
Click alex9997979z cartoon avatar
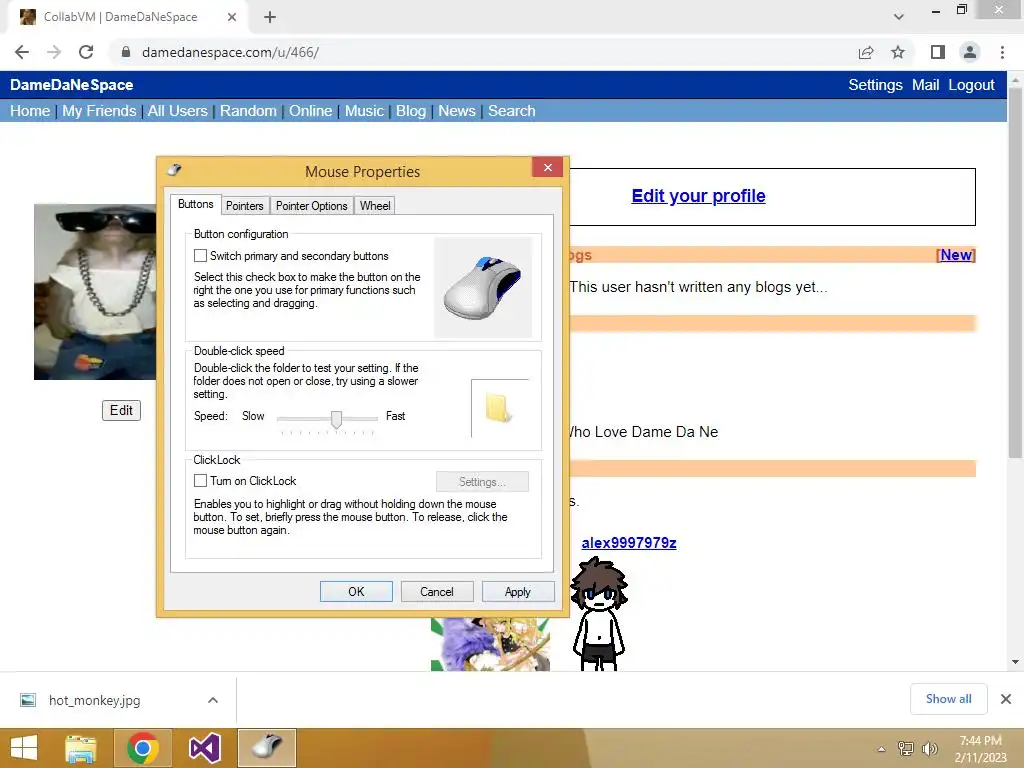pos(599,613)
